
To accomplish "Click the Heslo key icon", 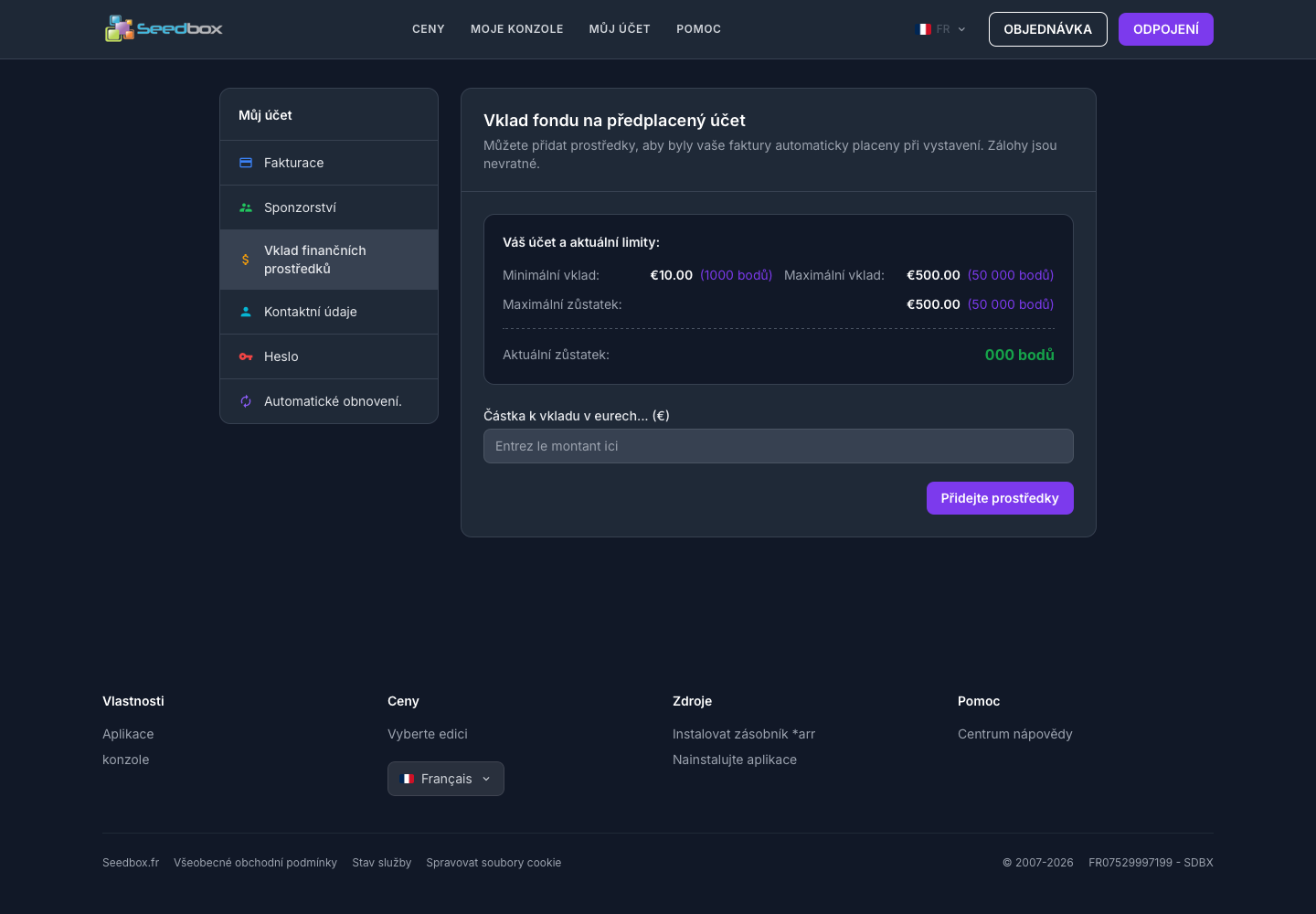I will (246, 356).
